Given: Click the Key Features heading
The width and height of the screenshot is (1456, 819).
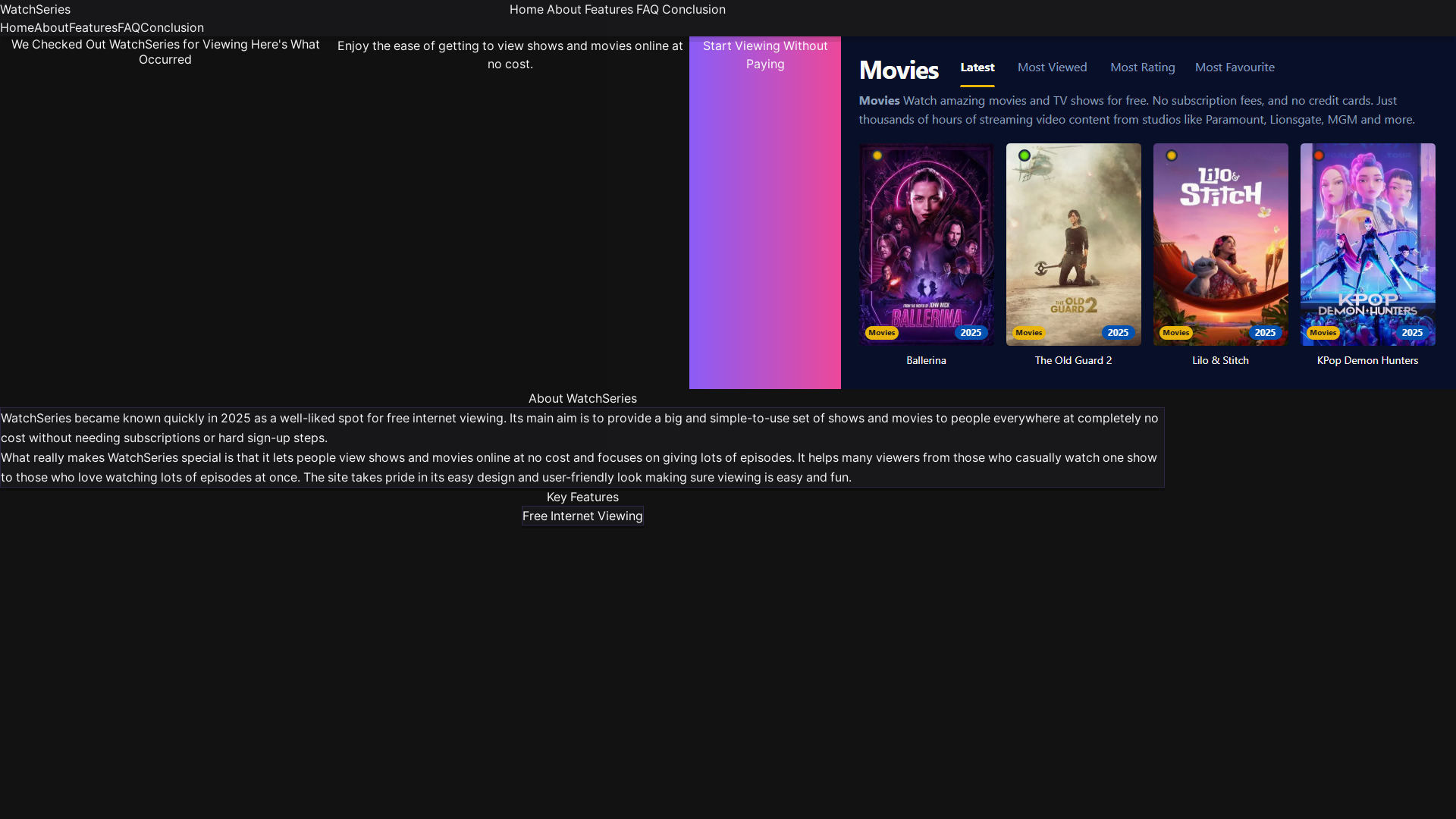Looking at the screenshot, I should click(582, 497).
